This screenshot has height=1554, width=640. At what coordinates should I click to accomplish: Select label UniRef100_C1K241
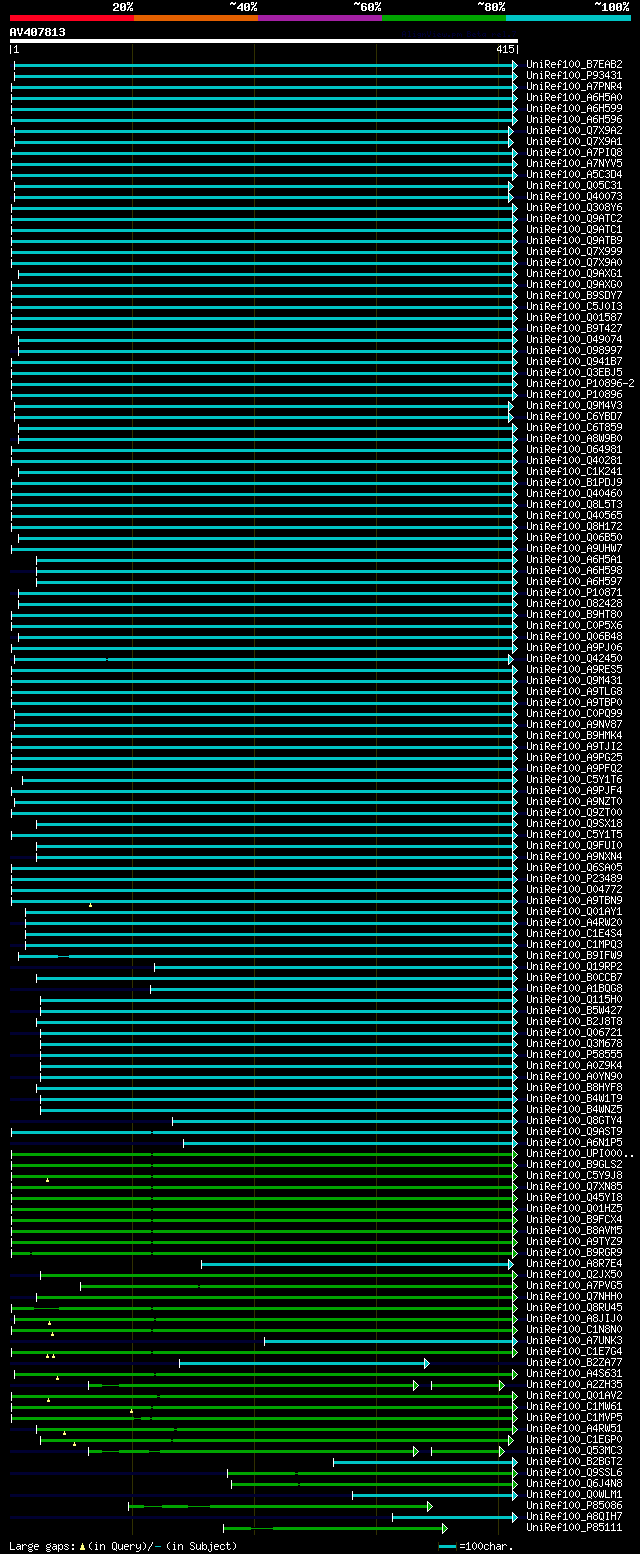tap(574, 471)
